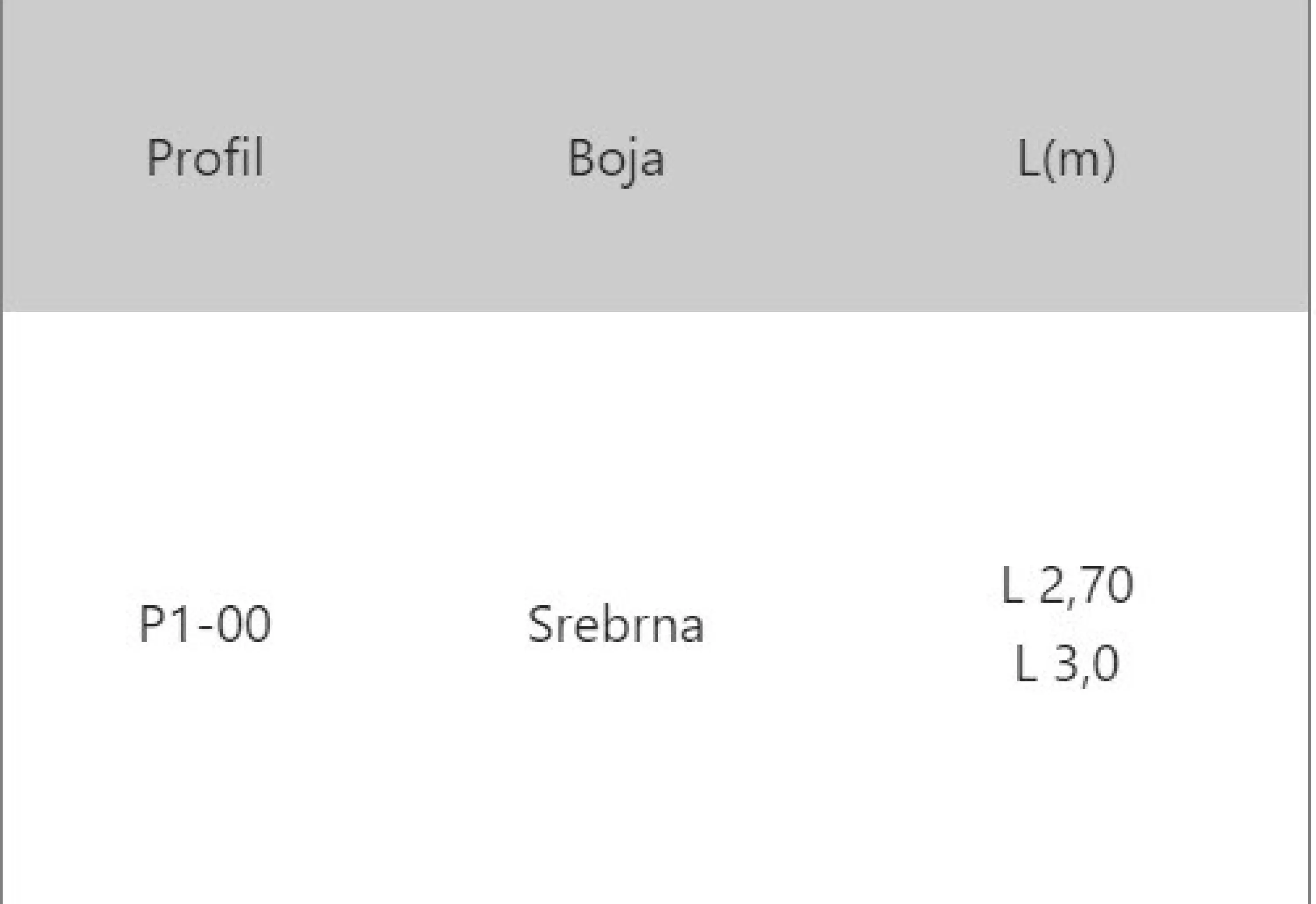Click the Srebrna color value
This screenshot has height=904, width=1316.
616,624
